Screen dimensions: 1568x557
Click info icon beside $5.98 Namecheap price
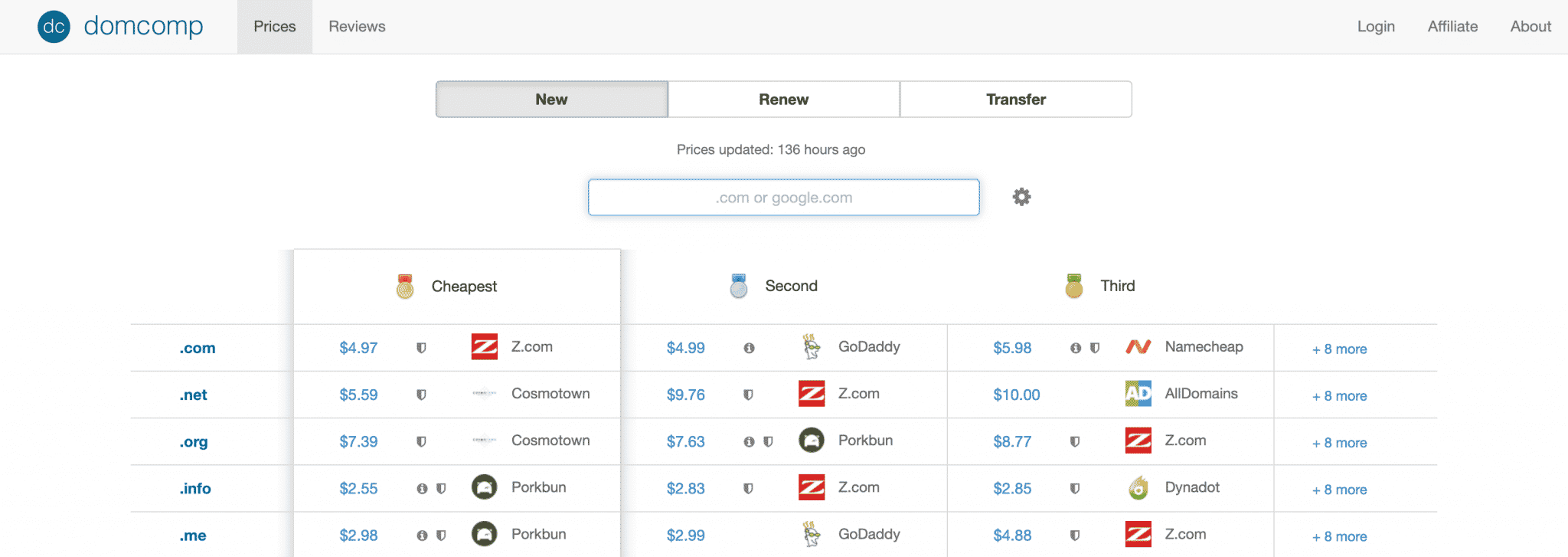(1076, 348)
